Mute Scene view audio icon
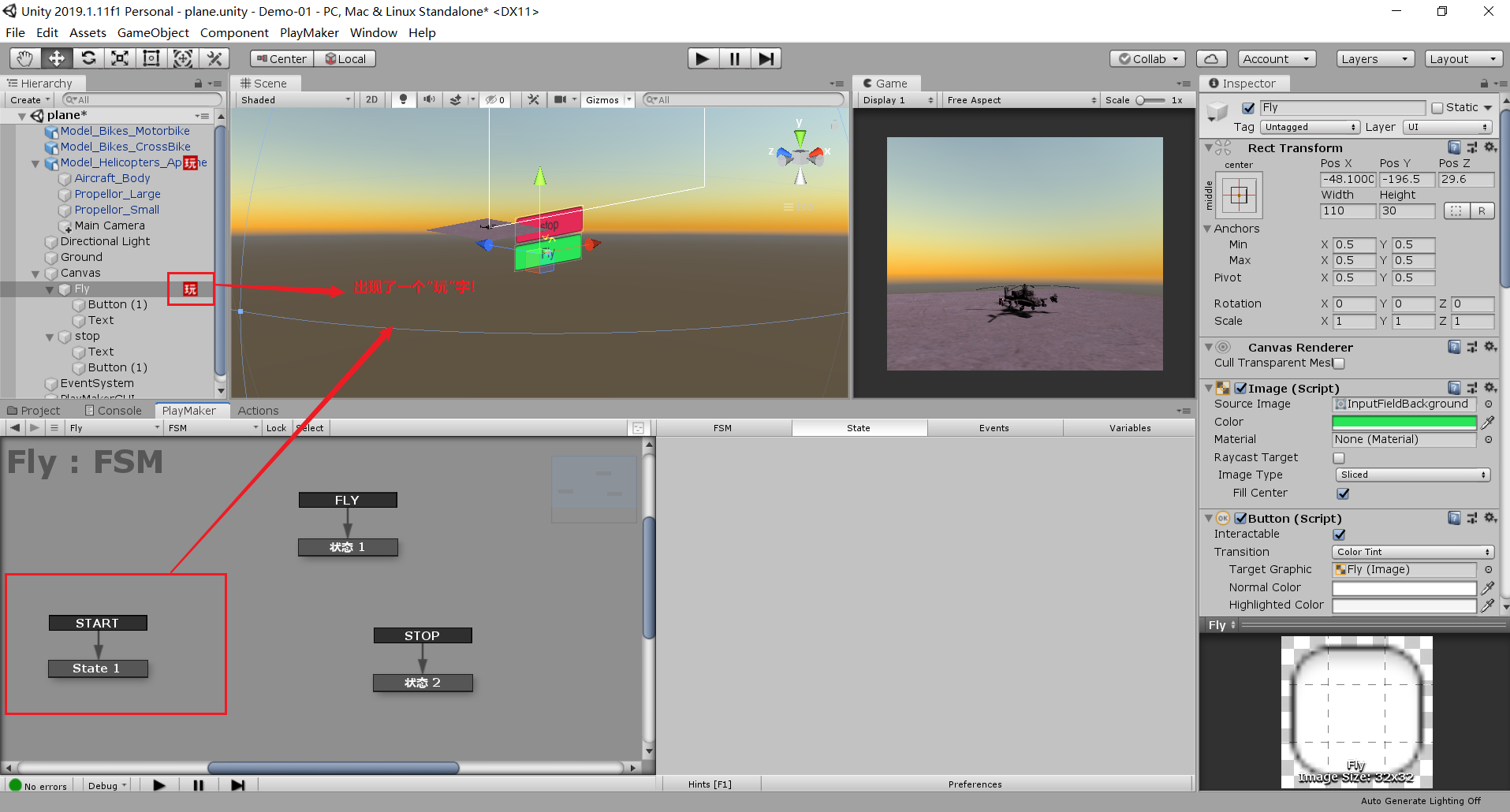1510x812 pixels. click(x=429, y=99)
